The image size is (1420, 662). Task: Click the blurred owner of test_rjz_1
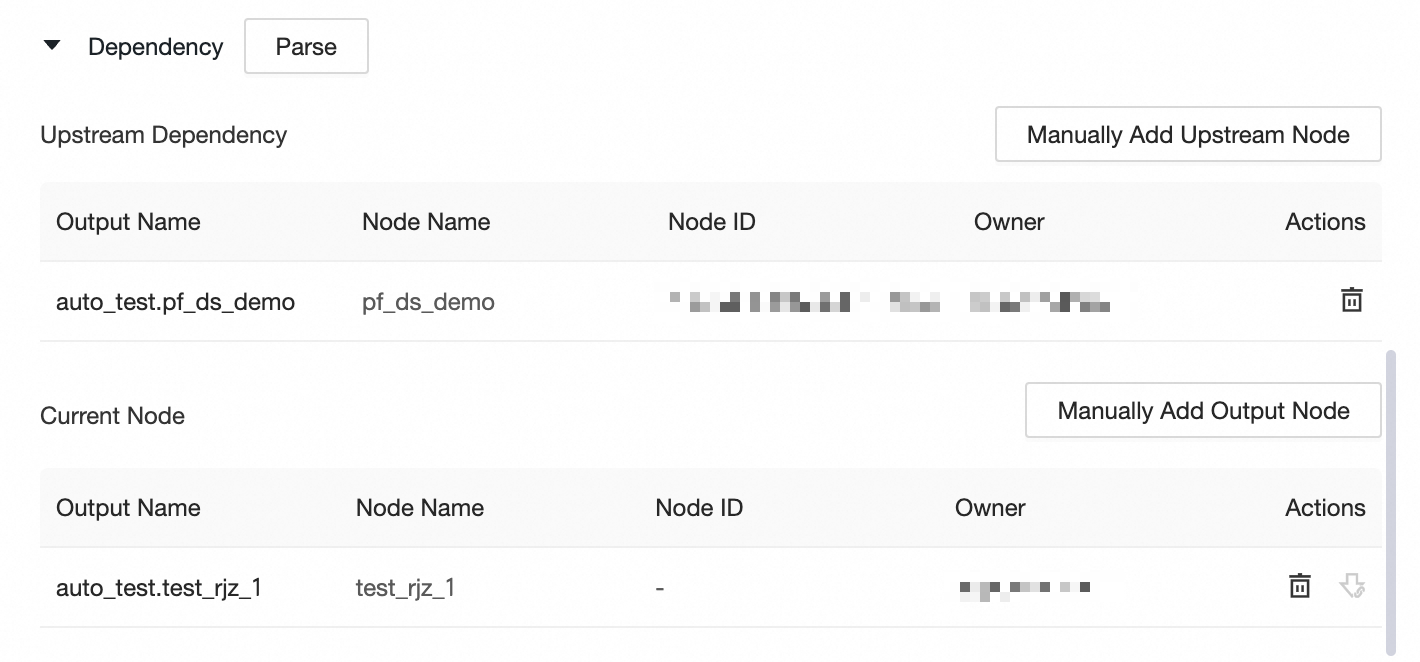point(1023,587)
